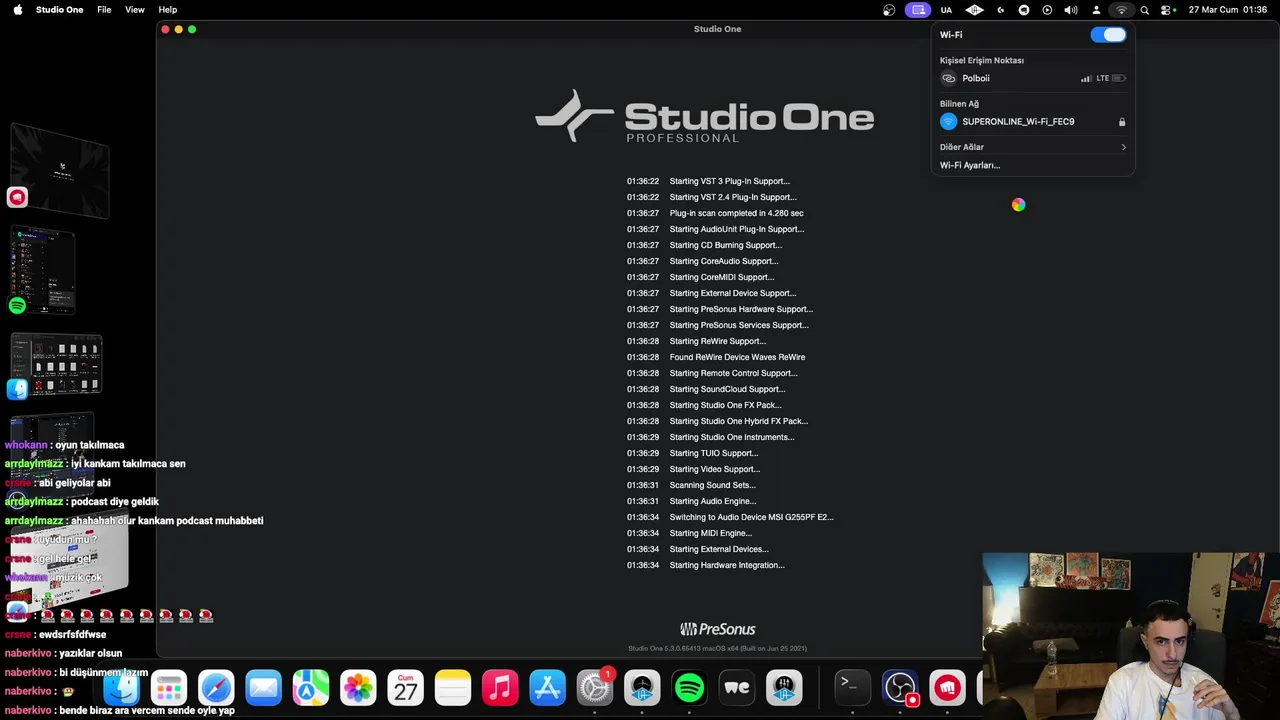Select the SUPERONLINE_Wi-Fi_FEC9 network

[1033, 122]
